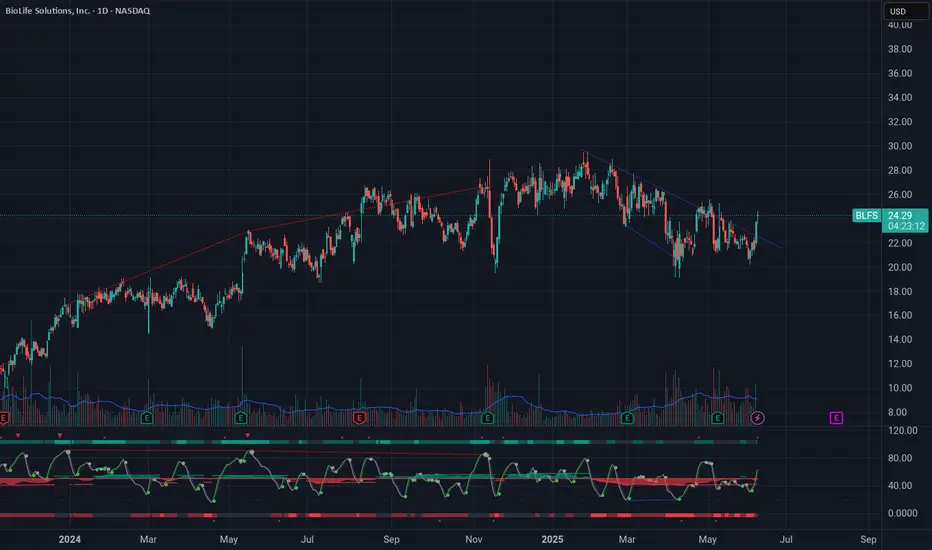Viewport: 932px width, 550px height.
Task: Open the red earnings marker near August 2024
Action: pos(359,418)
